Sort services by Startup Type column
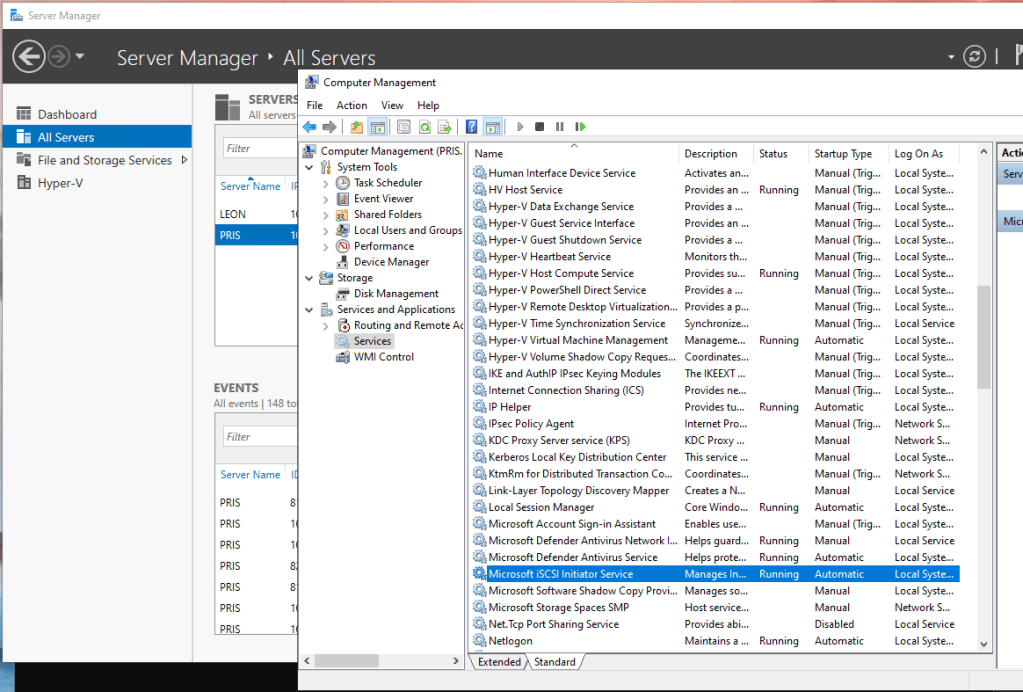 pyautogui.click(x=843, y=154)
